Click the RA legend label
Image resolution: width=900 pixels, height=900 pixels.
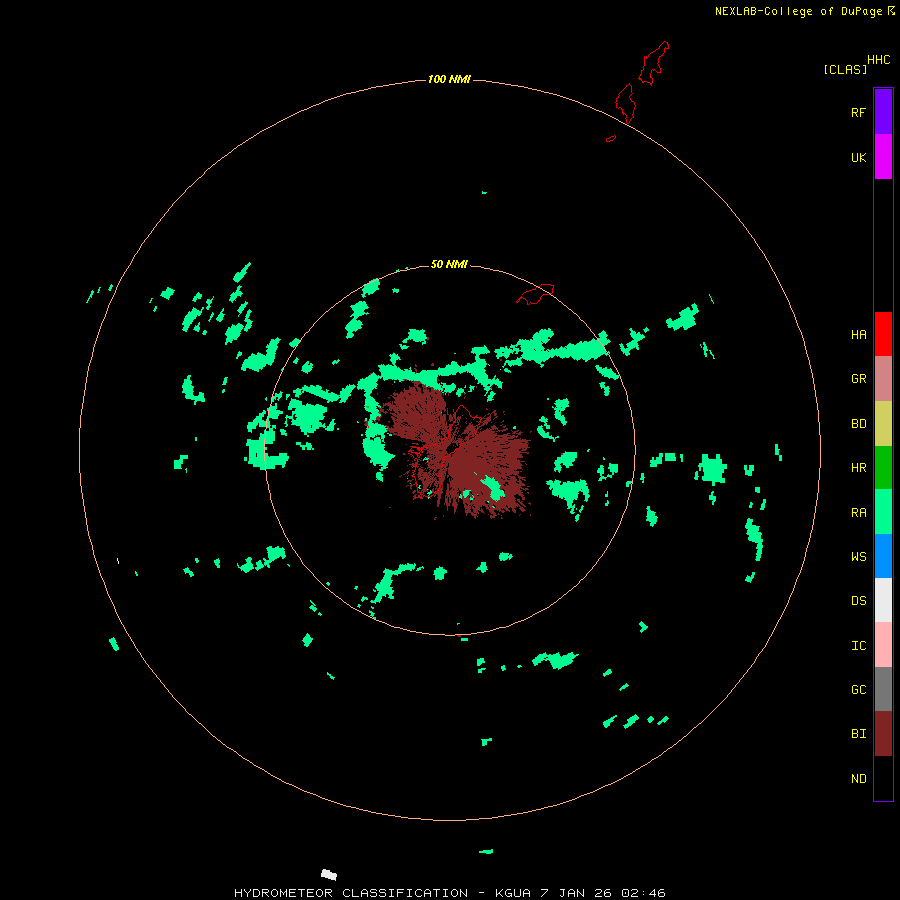[x=859, y=513]
